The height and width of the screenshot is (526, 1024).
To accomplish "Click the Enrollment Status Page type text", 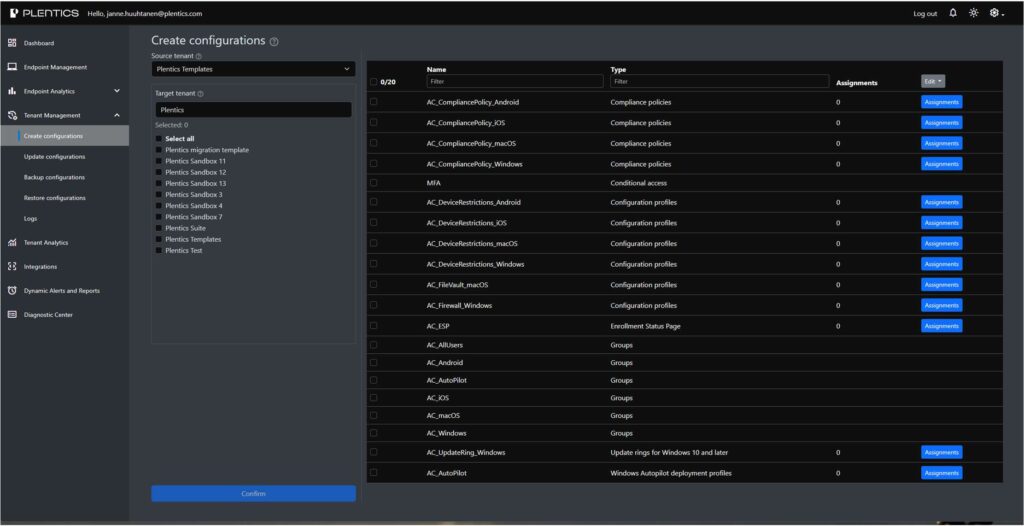I will pyautogui.click(x=645, y=326).
